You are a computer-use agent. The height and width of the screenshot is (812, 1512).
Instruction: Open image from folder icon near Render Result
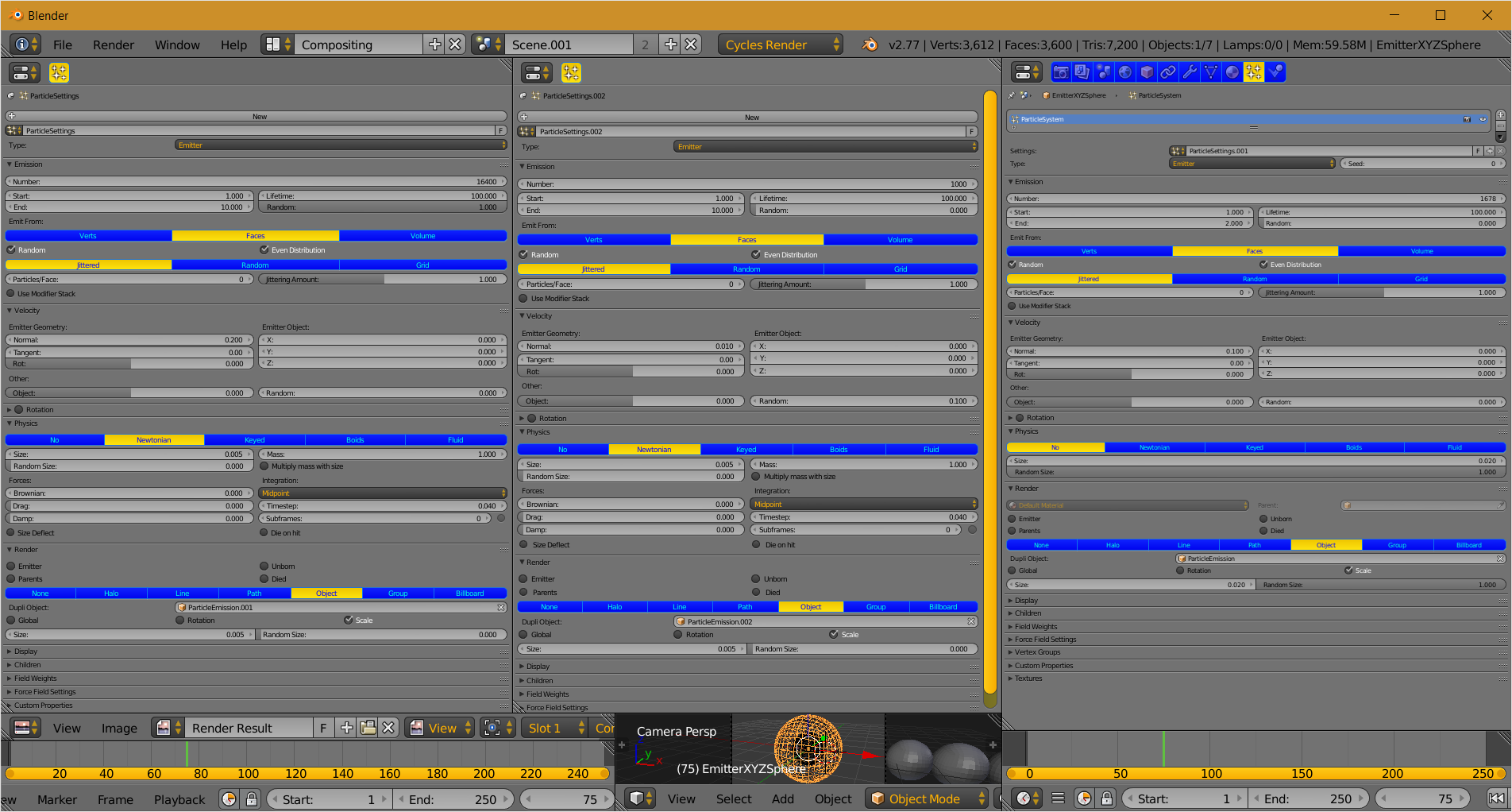(x=368, y=728)
